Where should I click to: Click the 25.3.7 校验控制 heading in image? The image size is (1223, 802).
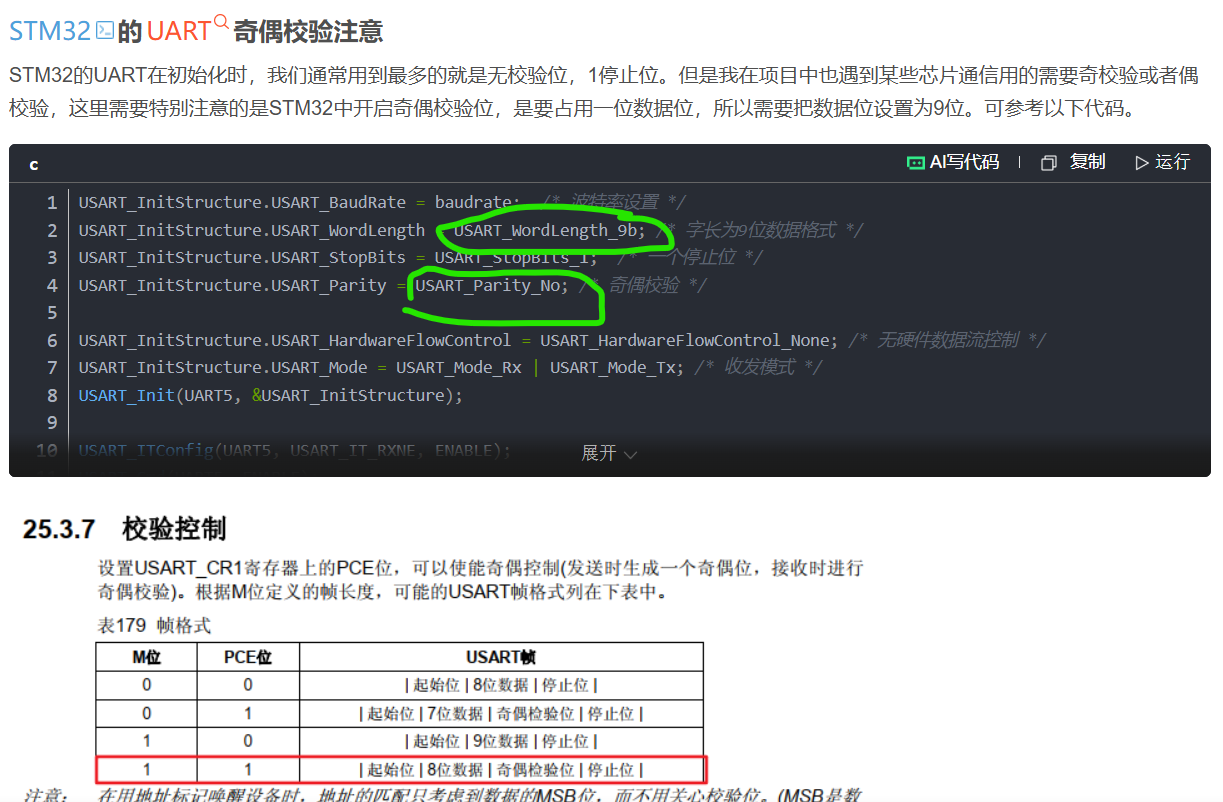(x=125, y=528)
